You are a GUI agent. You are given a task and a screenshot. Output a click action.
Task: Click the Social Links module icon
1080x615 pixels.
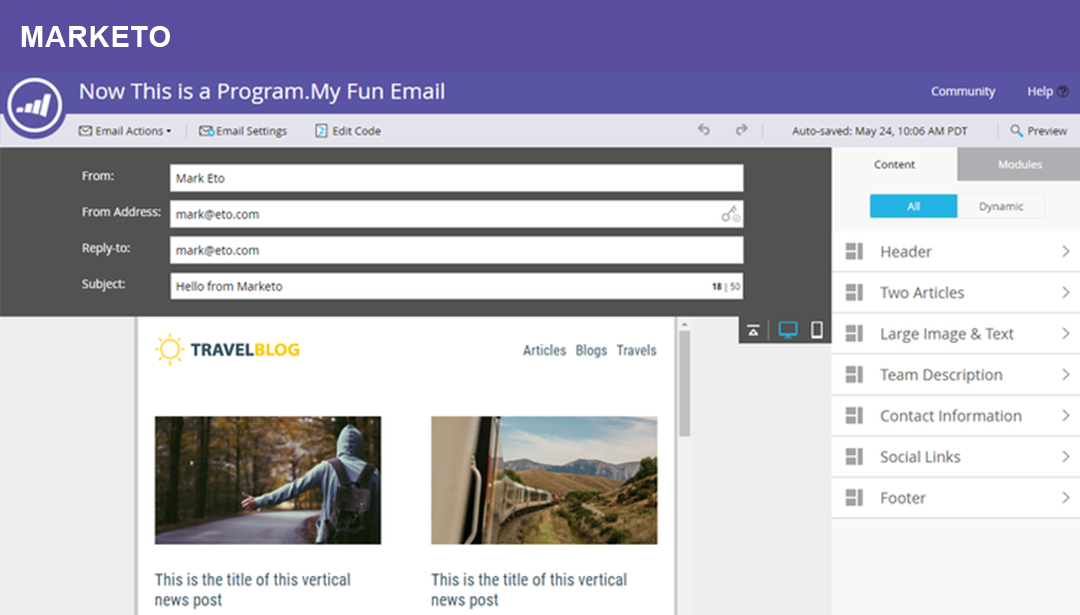pos(854,457)
